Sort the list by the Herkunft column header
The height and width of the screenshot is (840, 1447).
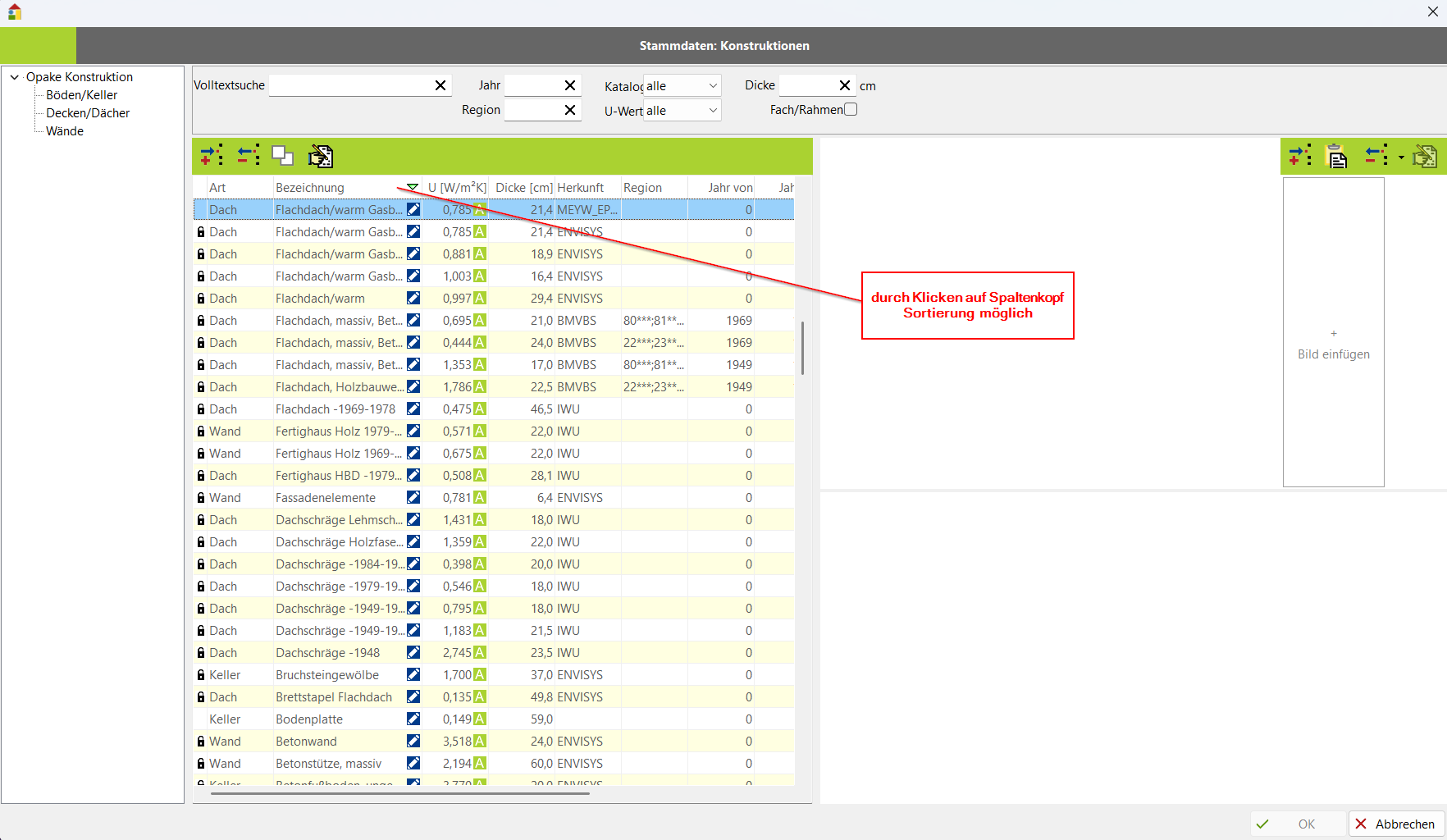(x=581, y=188)
